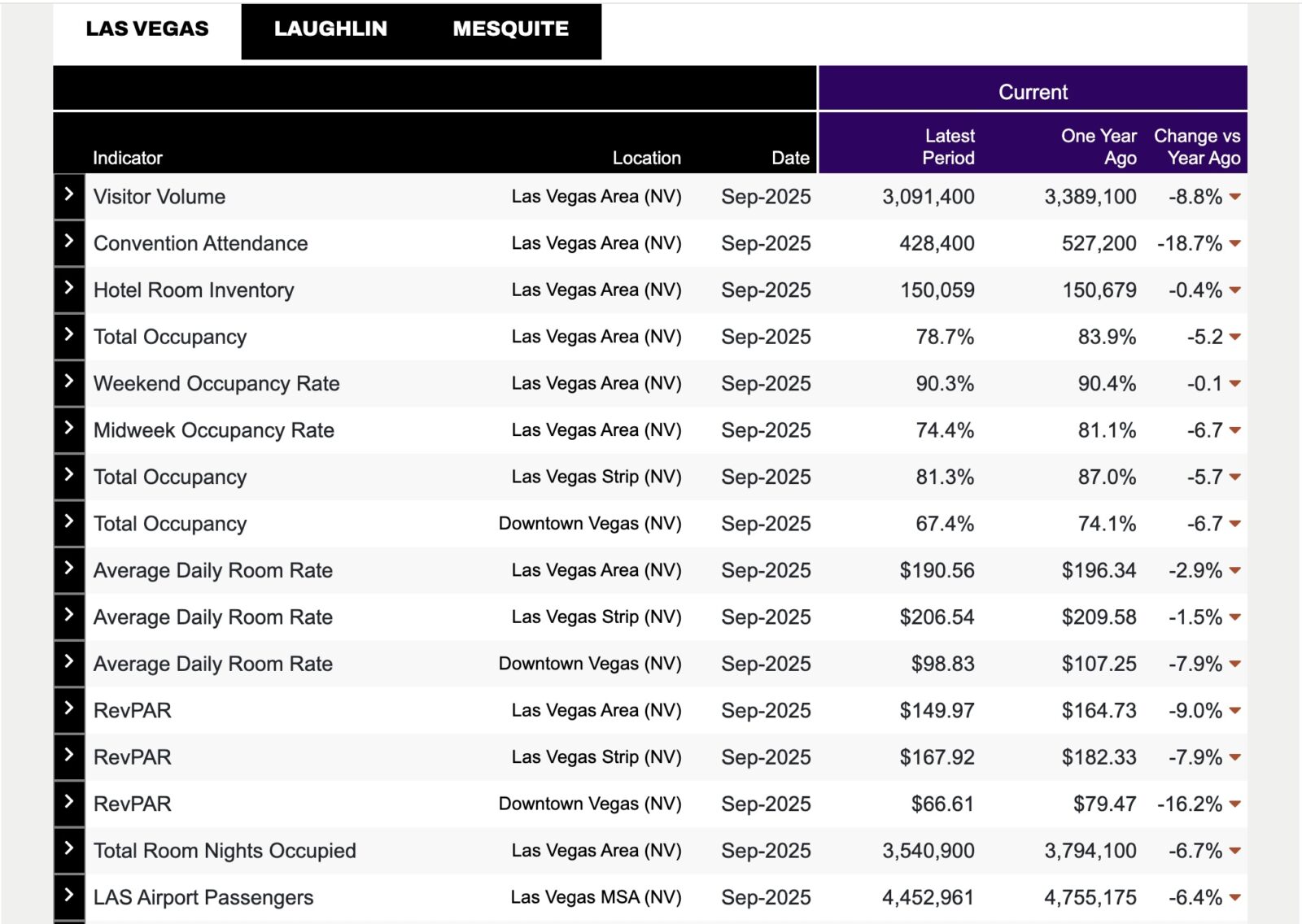The width and height of the screenshot is (1302, 924).
Task: Click the LAS Airport Passengers decrease arrow
Action: click(x=1234, y=898)
